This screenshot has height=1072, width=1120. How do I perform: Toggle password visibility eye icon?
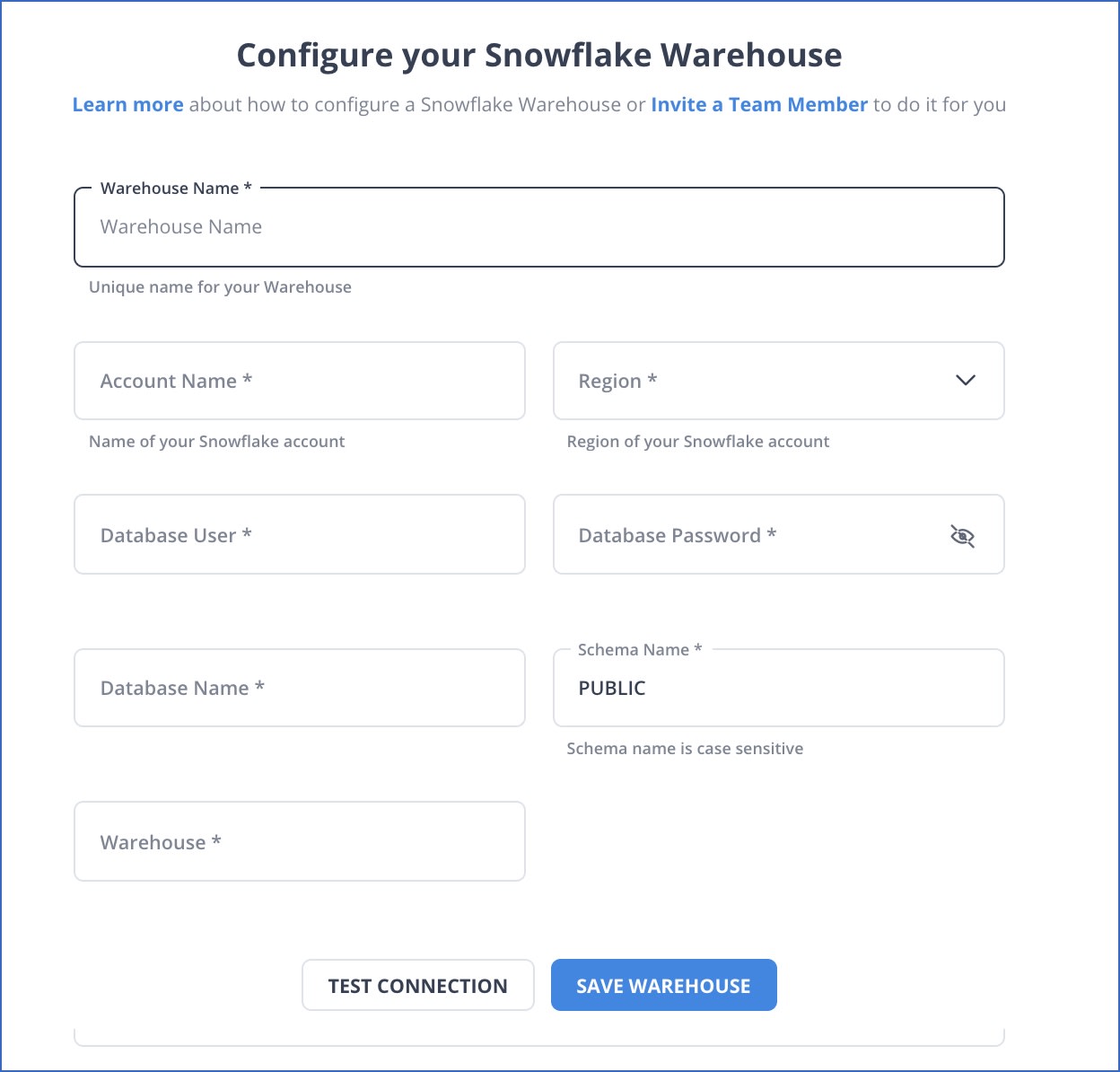pos(962,536)
